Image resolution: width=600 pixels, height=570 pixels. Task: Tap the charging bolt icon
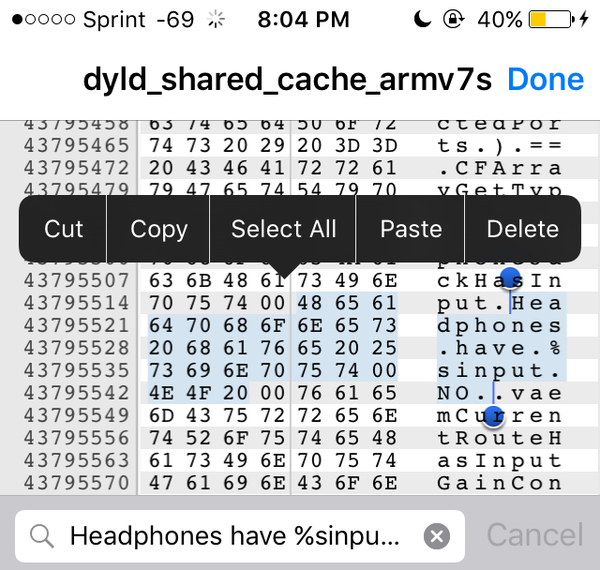[584, 19]
